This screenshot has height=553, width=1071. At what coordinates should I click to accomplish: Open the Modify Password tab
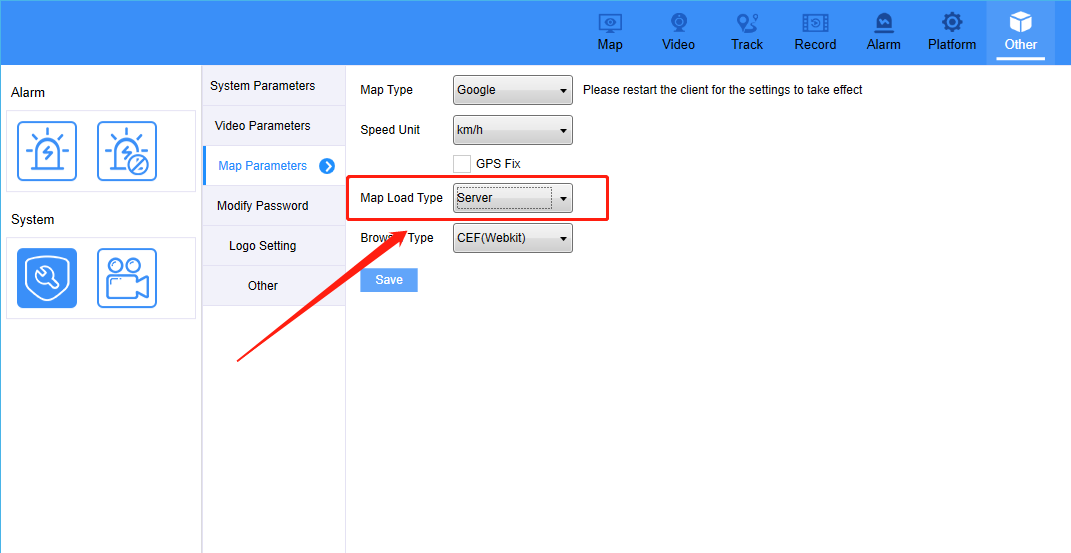point(274,205)
